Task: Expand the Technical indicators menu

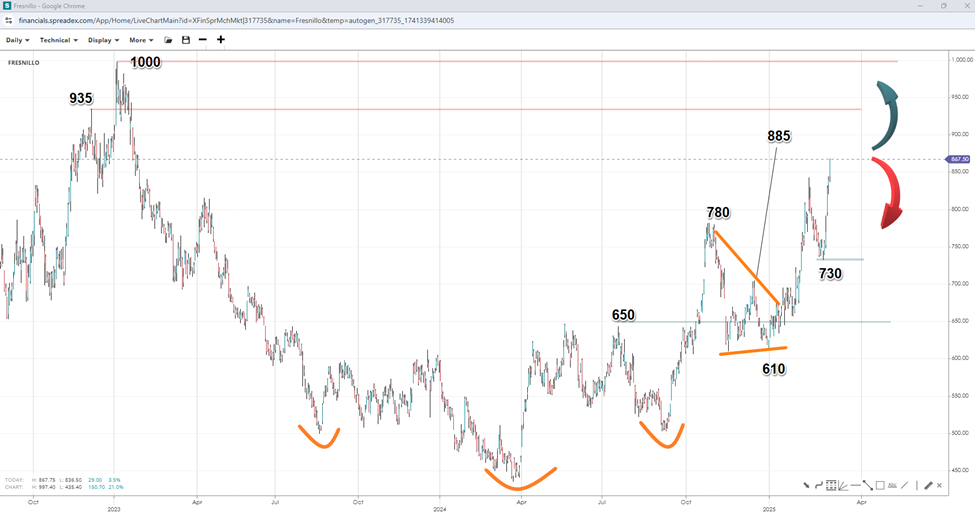Action: point(59,41)
